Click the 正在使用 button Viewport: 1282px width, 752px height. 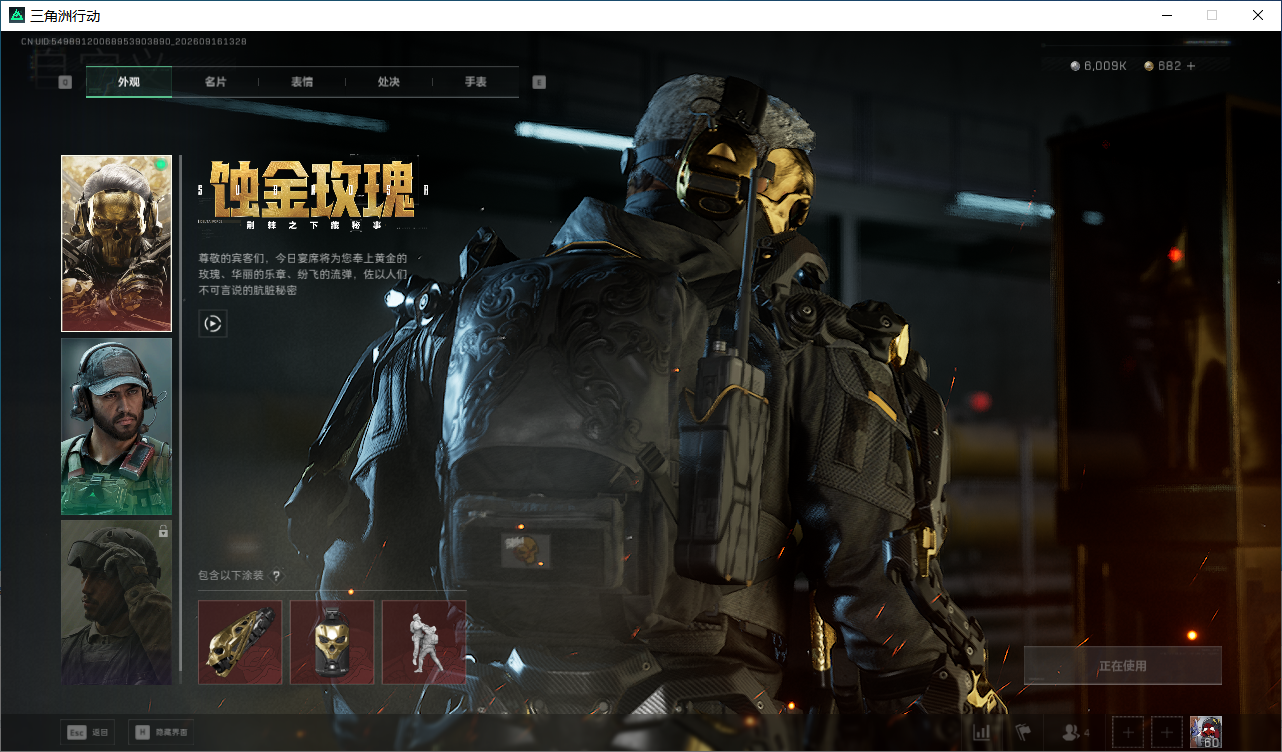(x=1123, y=666)
